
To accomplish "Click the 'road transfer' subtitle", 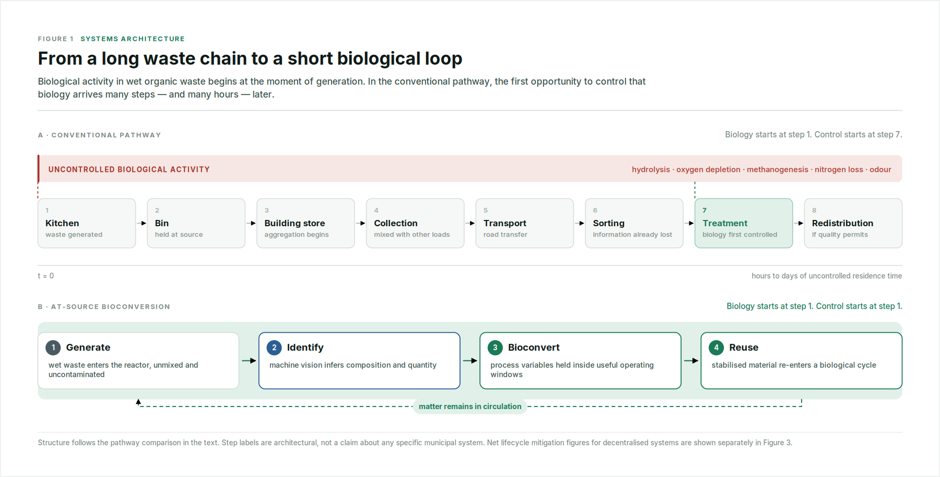I will 505,235.
